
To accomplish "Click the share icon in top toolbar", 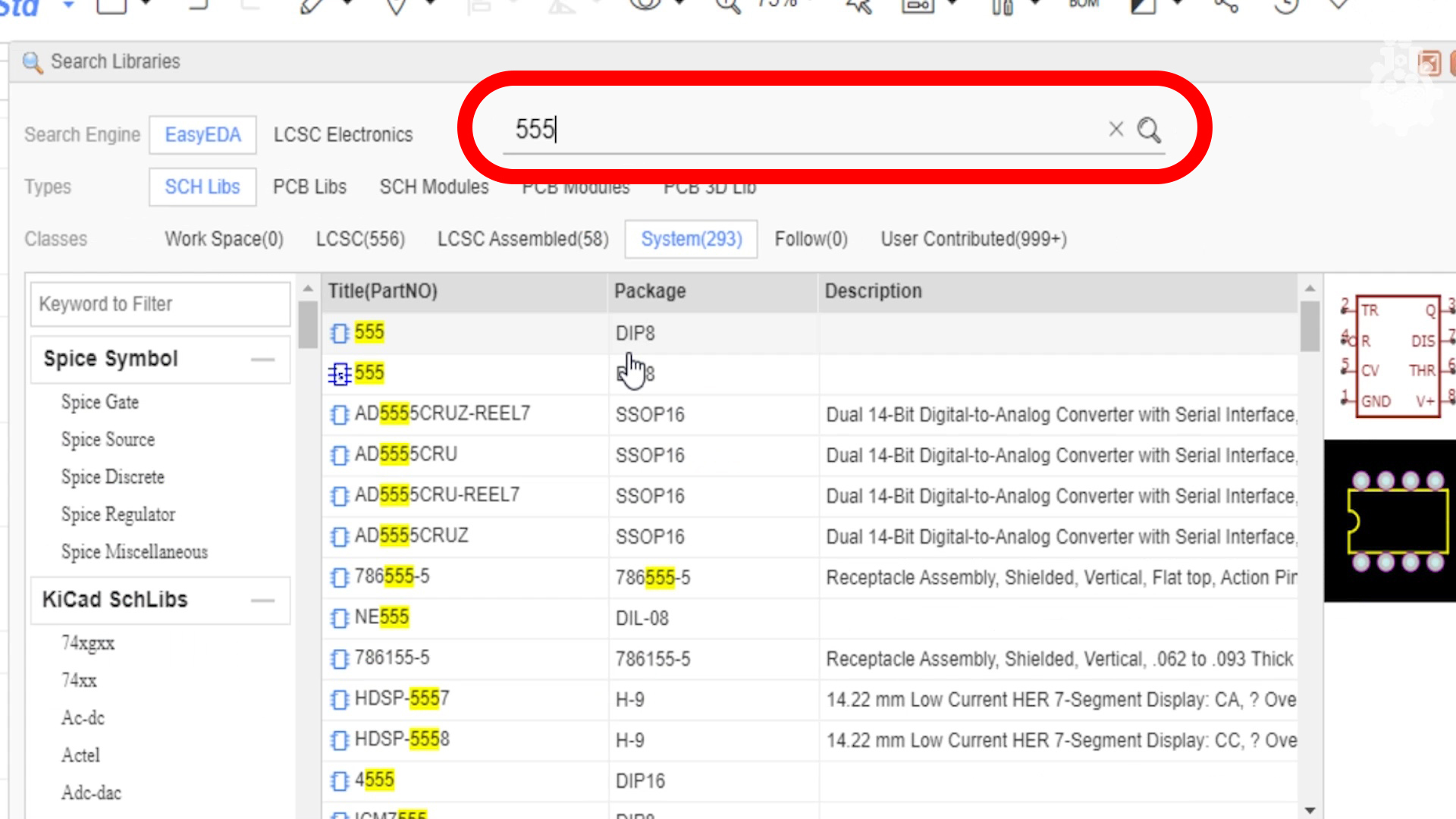I will (x=1225, y=5).
